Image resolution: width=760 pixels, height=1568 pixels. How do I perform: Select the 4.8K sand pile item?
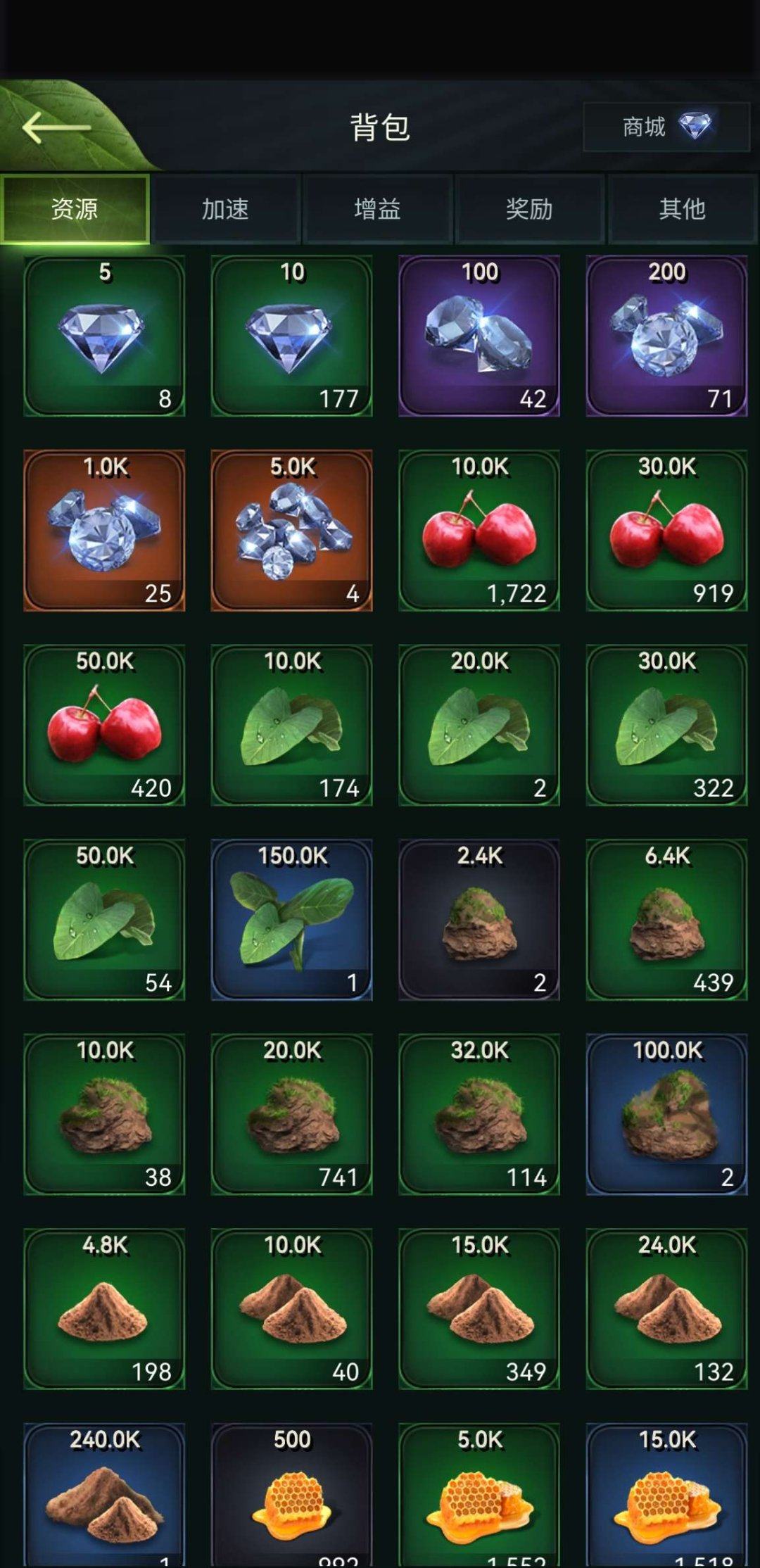[104, 1309]
